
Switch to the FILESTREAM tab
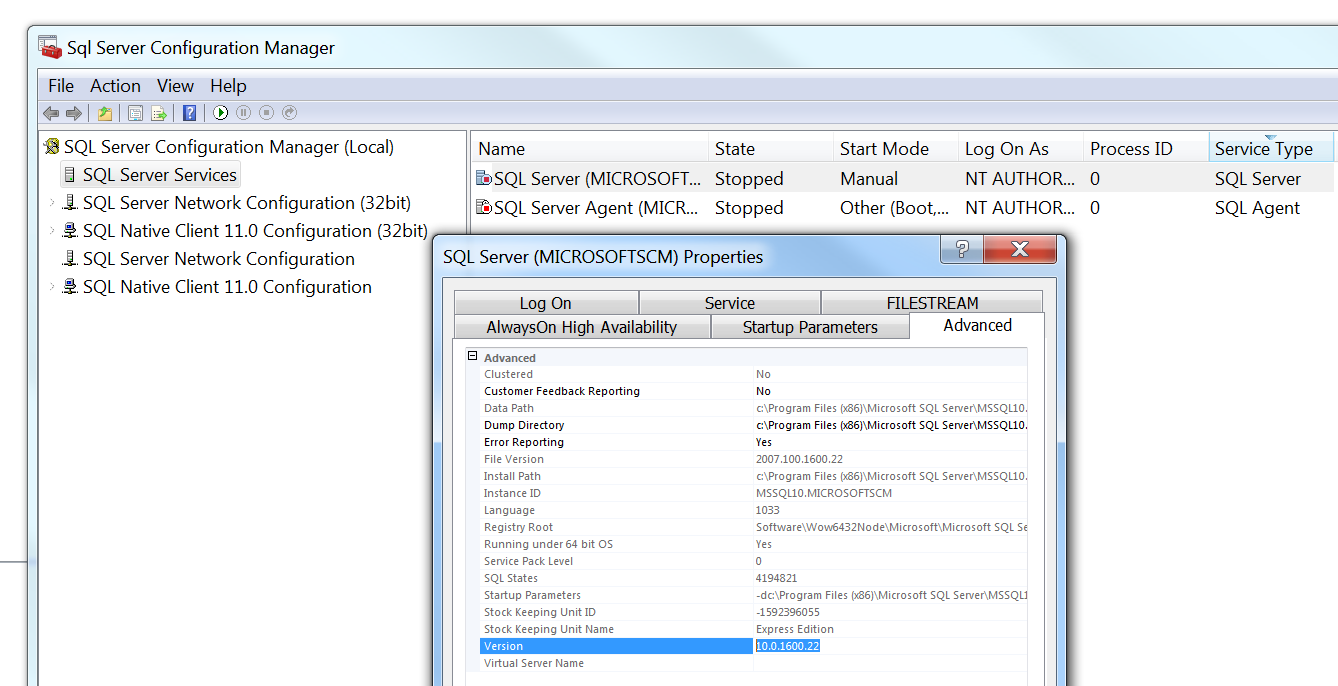[x=932, y=303]
